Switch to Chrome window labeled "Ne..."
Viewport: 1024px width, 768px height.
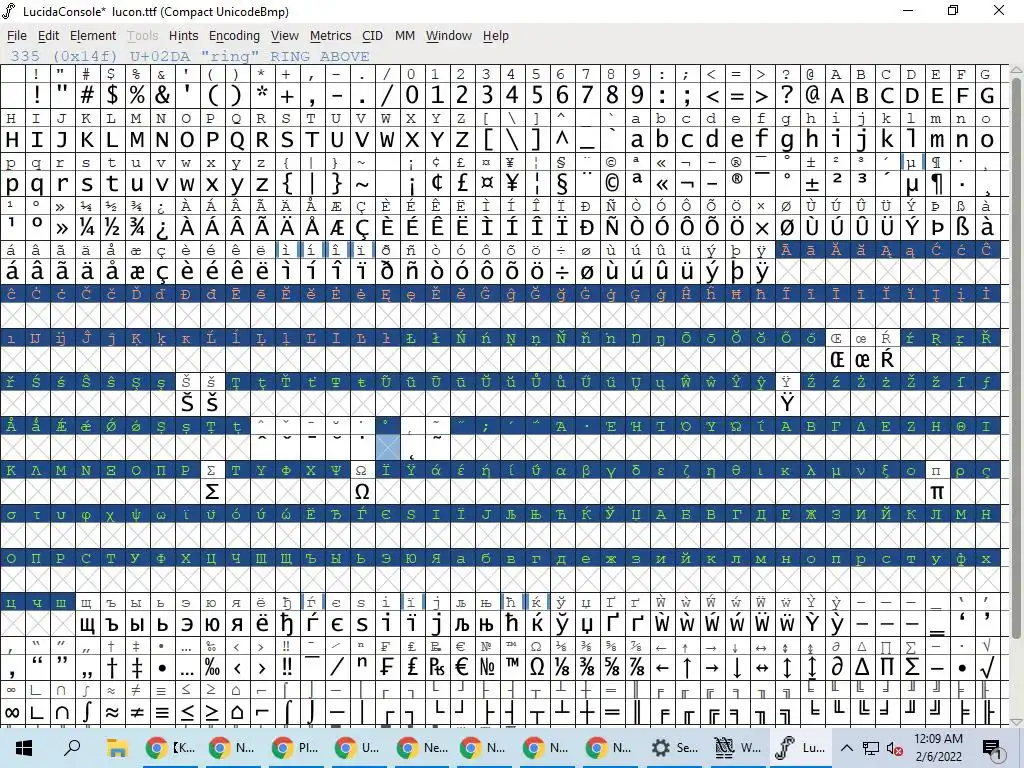click(421, 748)
